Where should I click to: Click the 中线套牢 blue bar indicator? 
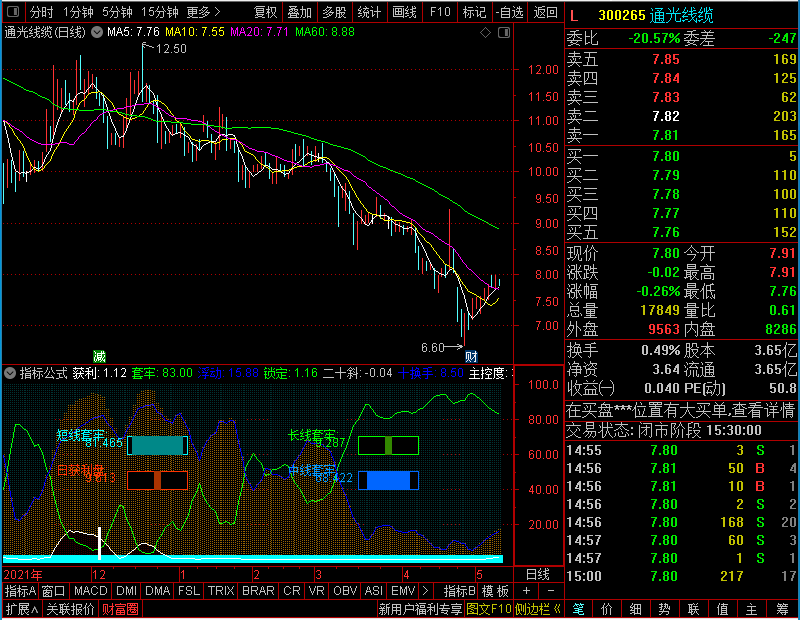click(388, 480)
